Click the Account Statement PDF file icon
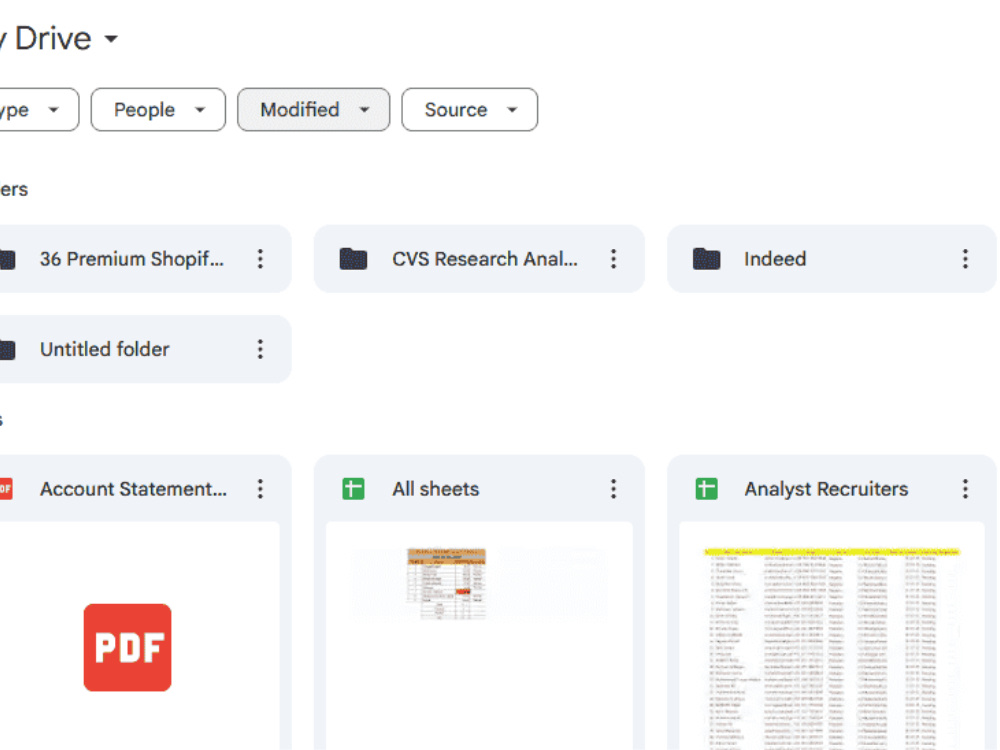The width and height of the screenshot is (1000, 750). click(x=6, y=489)
